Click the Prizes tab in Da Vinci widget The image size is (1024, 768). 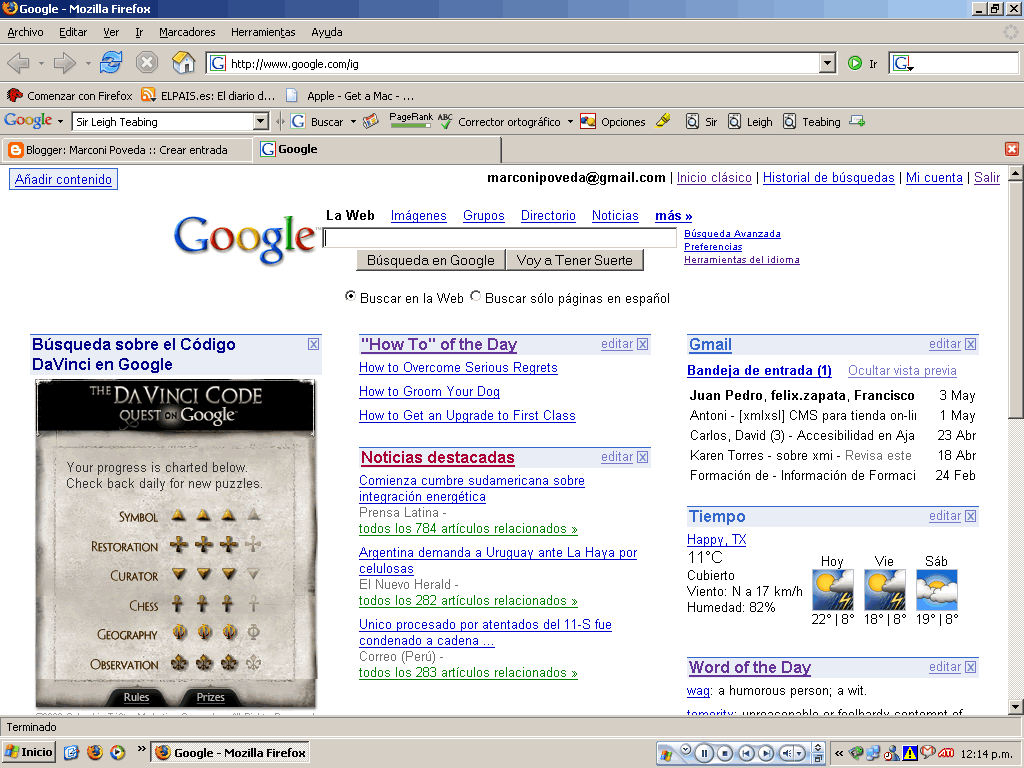[x=210, y=697]
